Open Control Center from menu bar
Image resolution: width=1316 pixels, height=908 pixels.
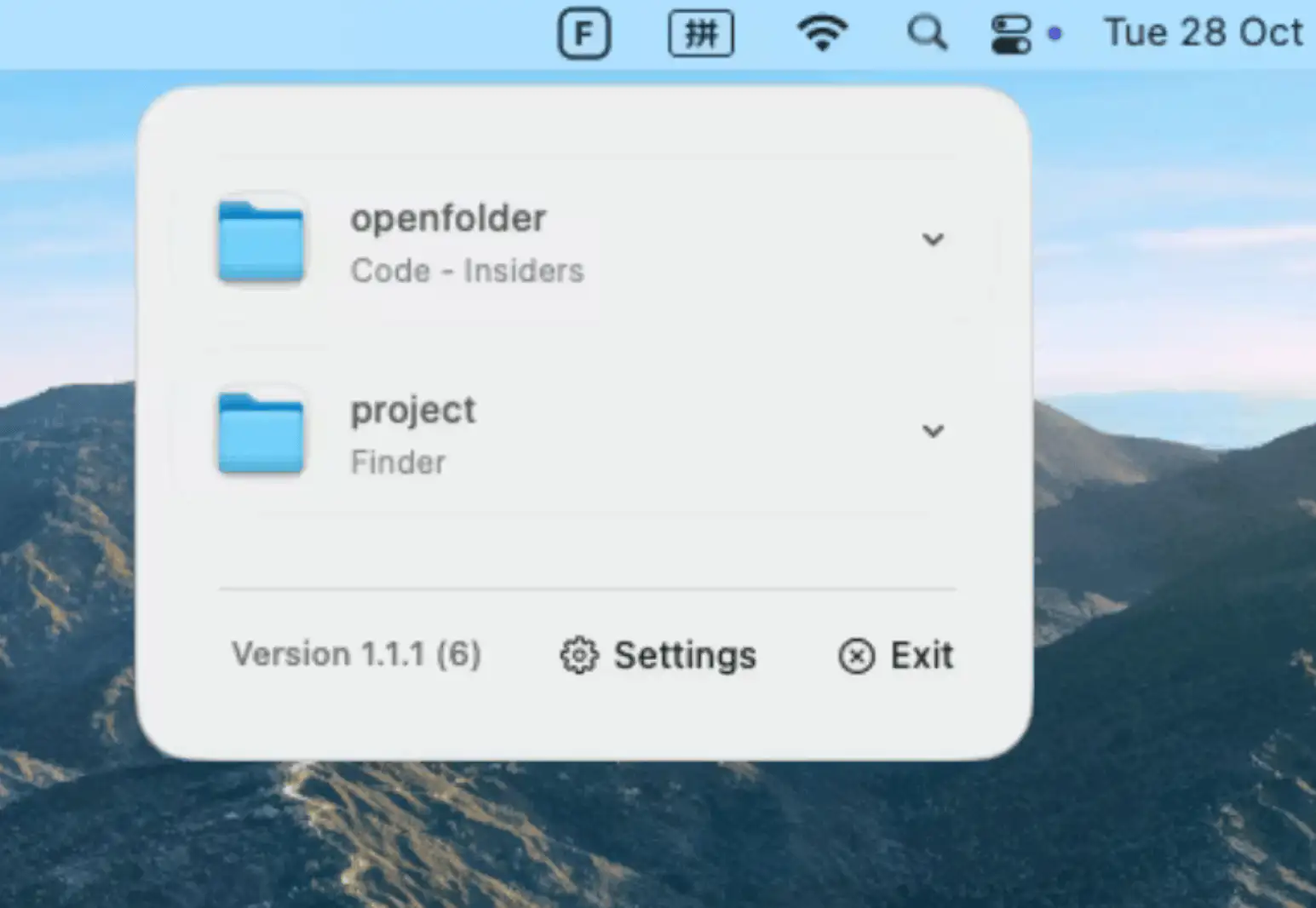click(x=1011, y=34)
